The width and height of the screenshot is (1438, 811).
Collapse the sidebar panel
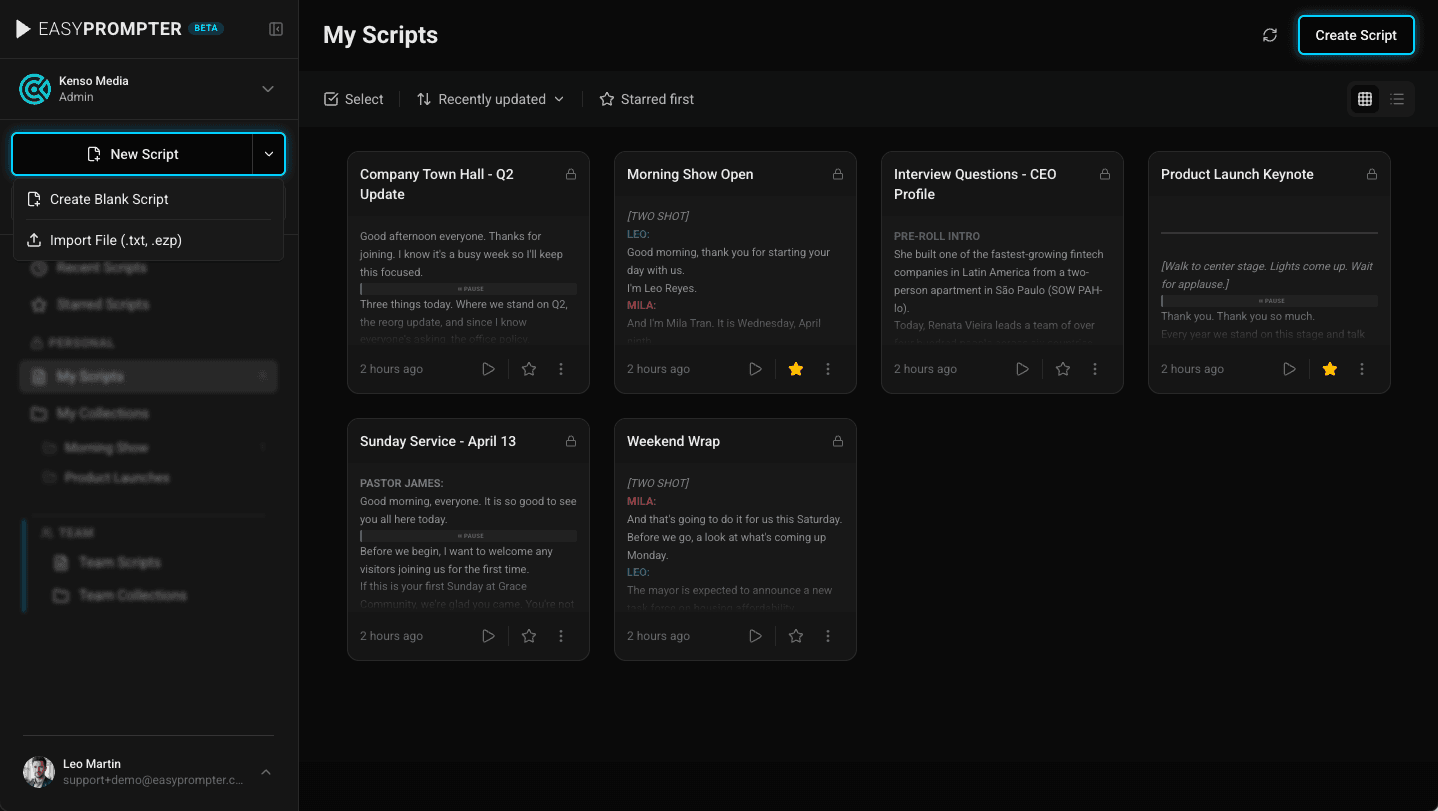(275, 28)
